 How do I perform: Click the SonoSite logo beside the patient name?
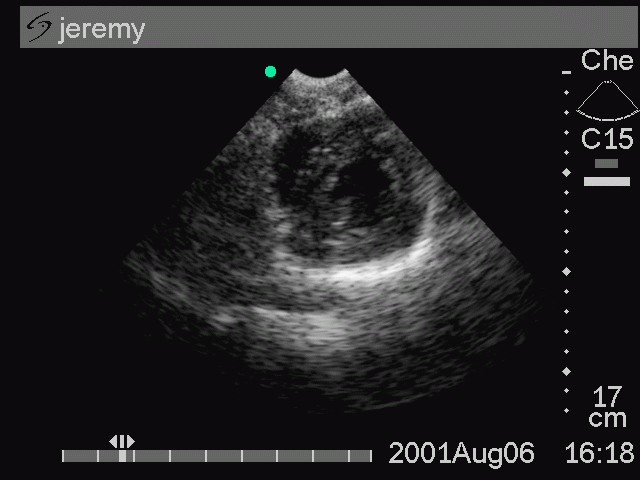point(39,27)
